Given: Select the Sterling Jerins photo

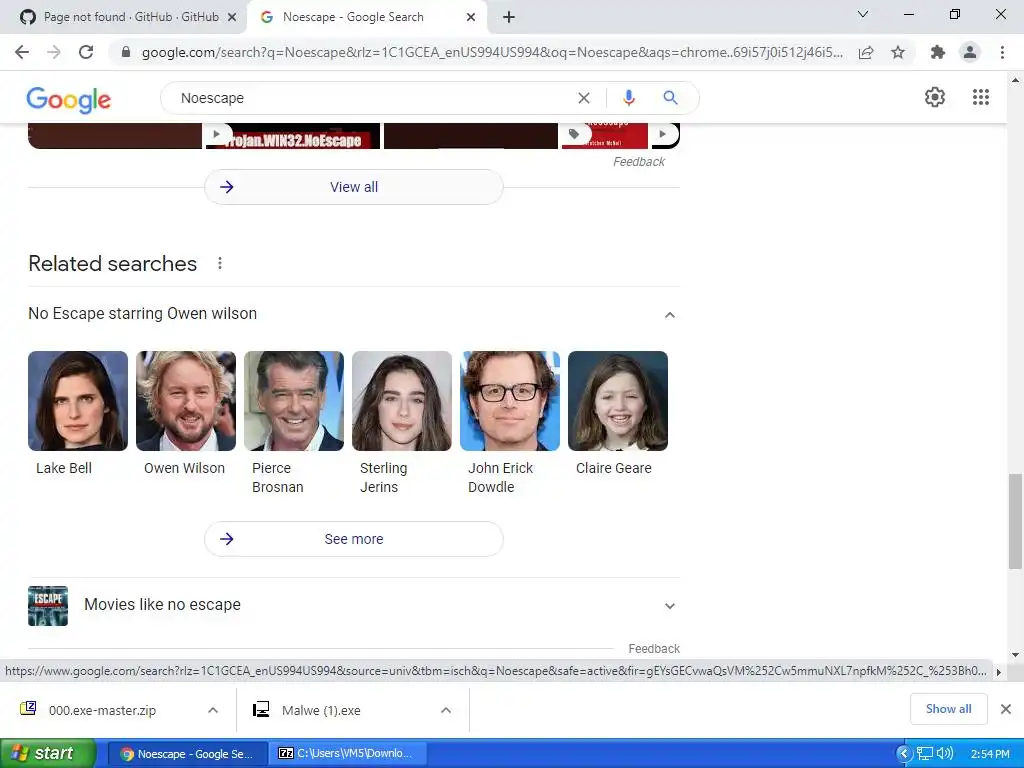Looking at the screenshot, I should point(402,401).
